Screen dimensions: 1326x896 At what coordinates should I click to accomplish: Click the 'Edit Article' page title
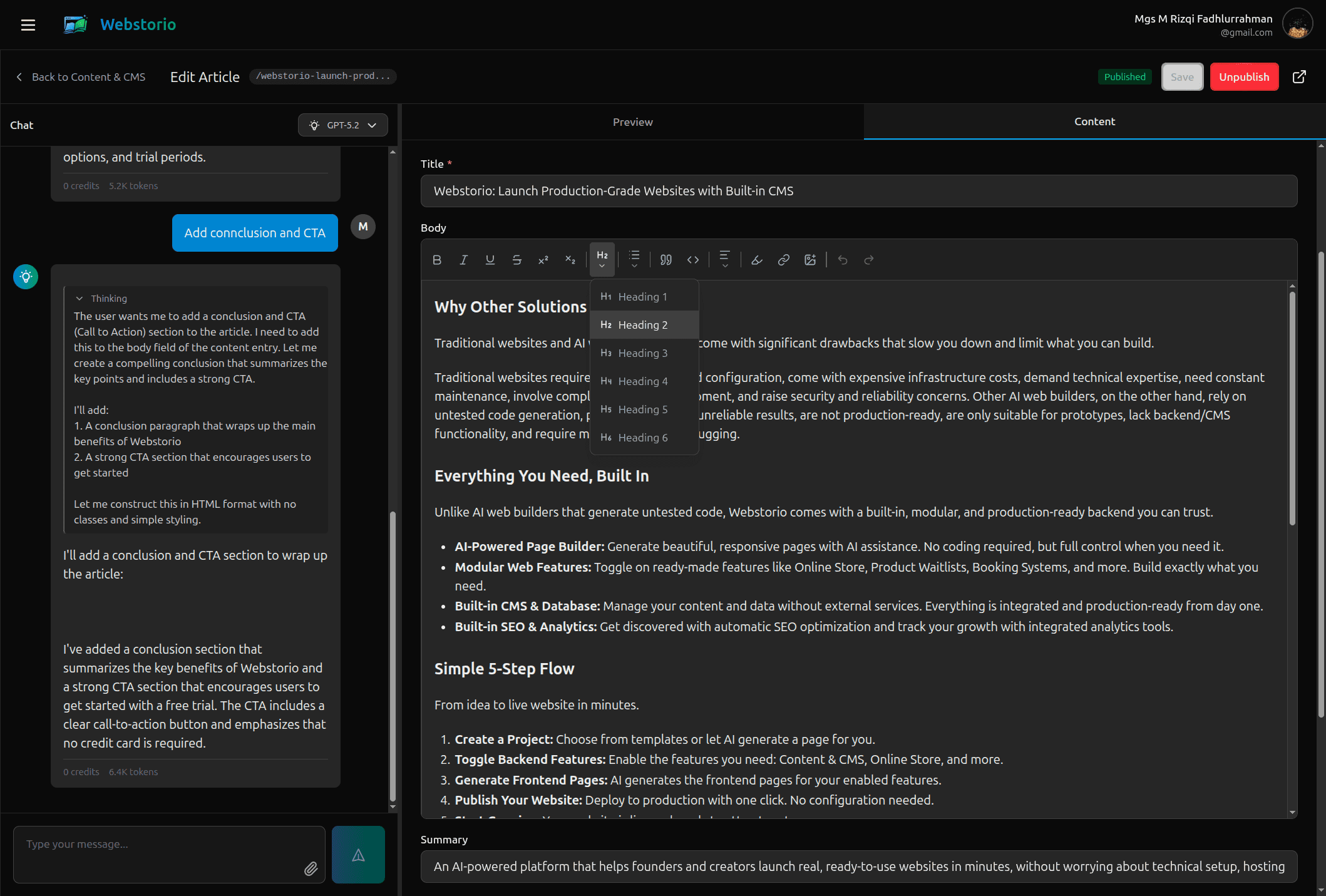pyautogui.click(x=205, y=77)
